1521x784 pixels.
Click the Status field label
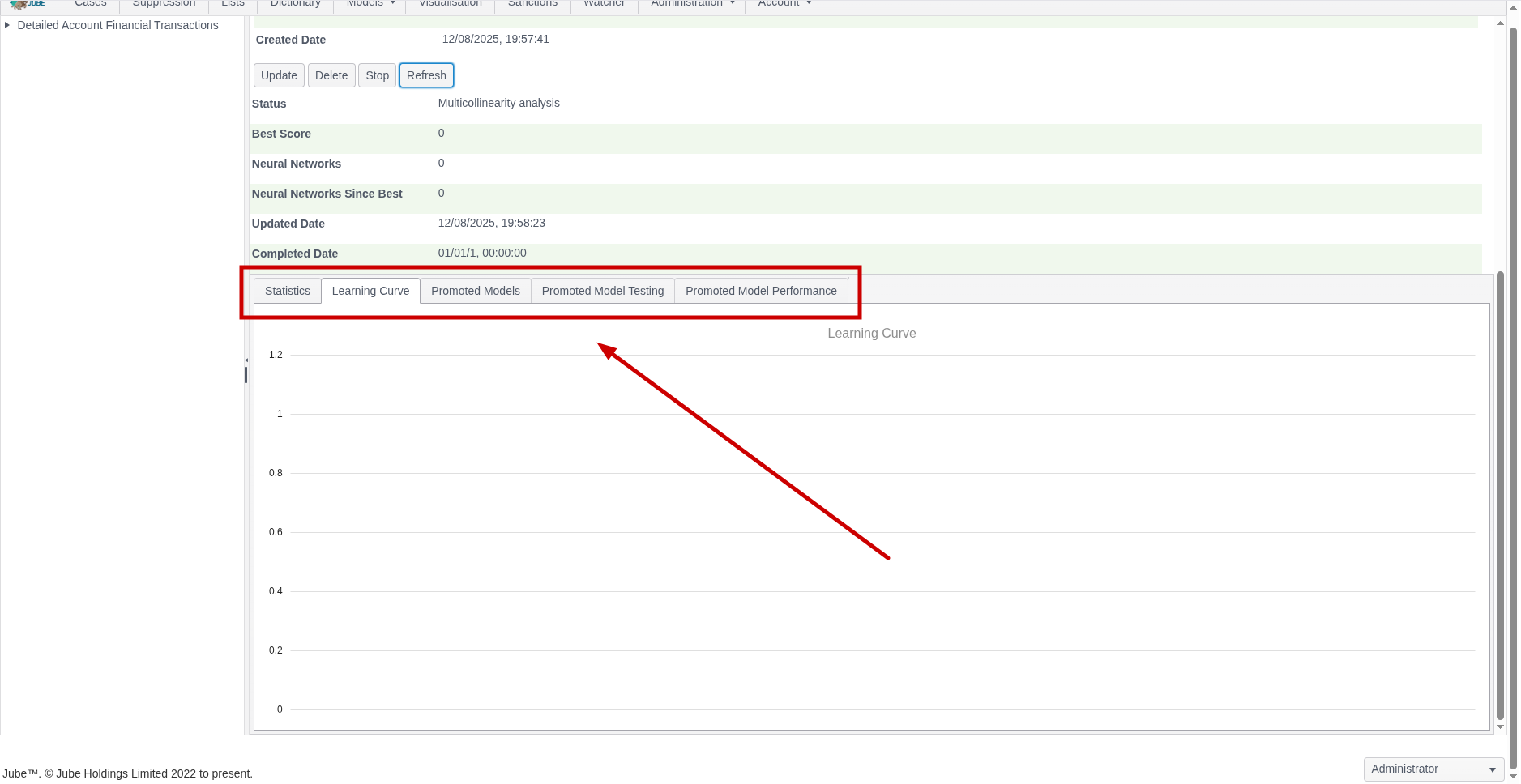tap(269, 104)
